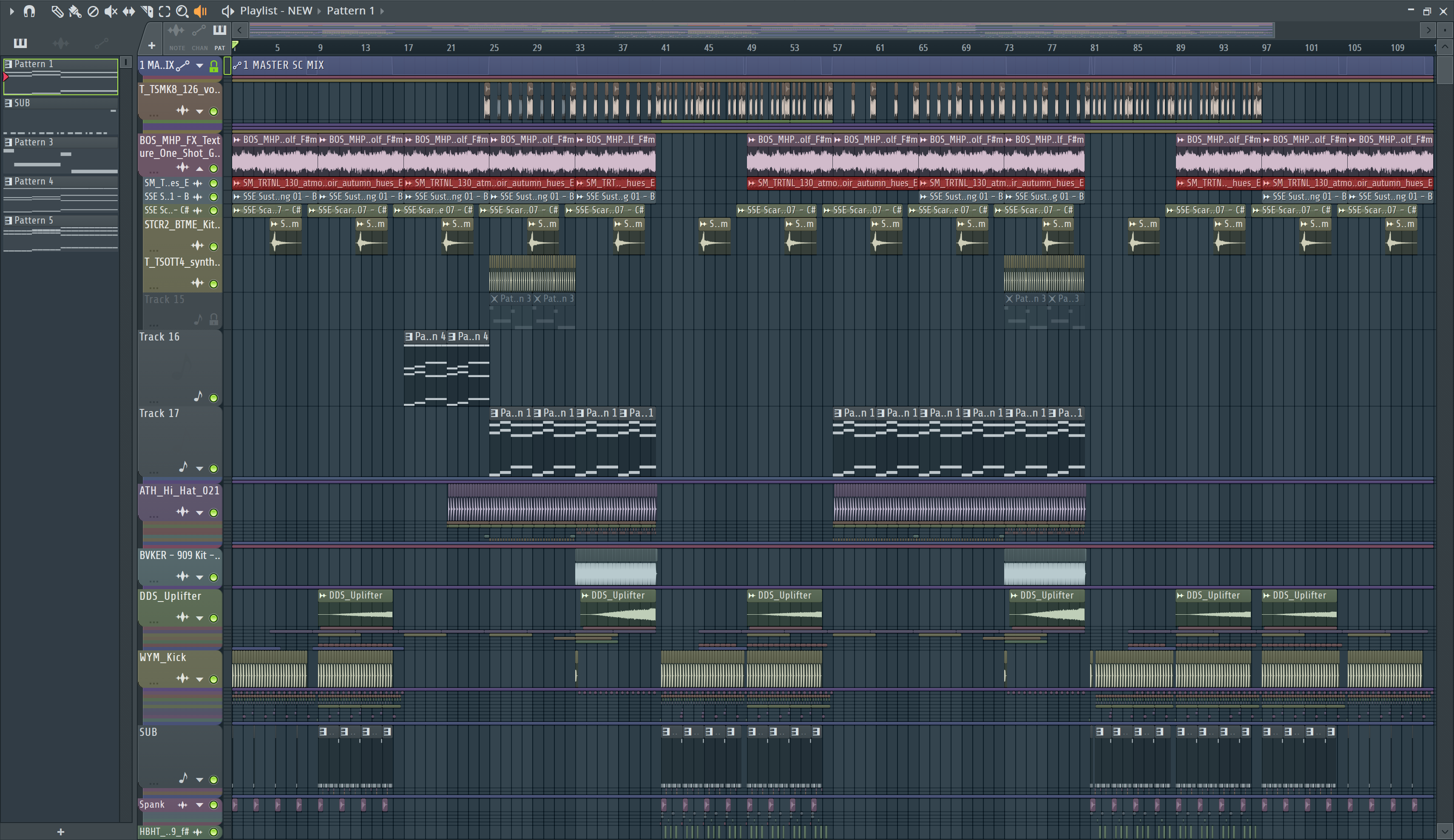Add new item with picker plus button
Viewport: 1454px width, 840px height.
(x=152, y=45)
